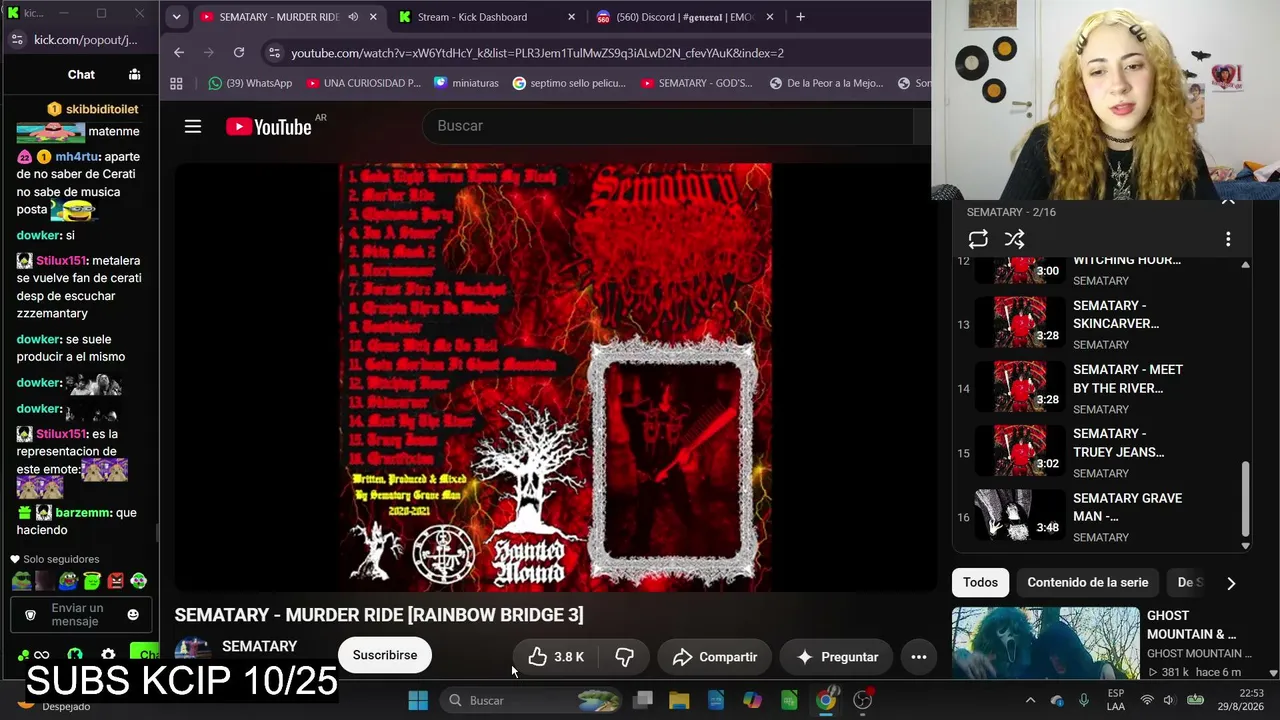The image size is (1280, 720).
Task: Play SKINCARVER from the playlist
Action: pyautogui.click(x=1101, y=324)
